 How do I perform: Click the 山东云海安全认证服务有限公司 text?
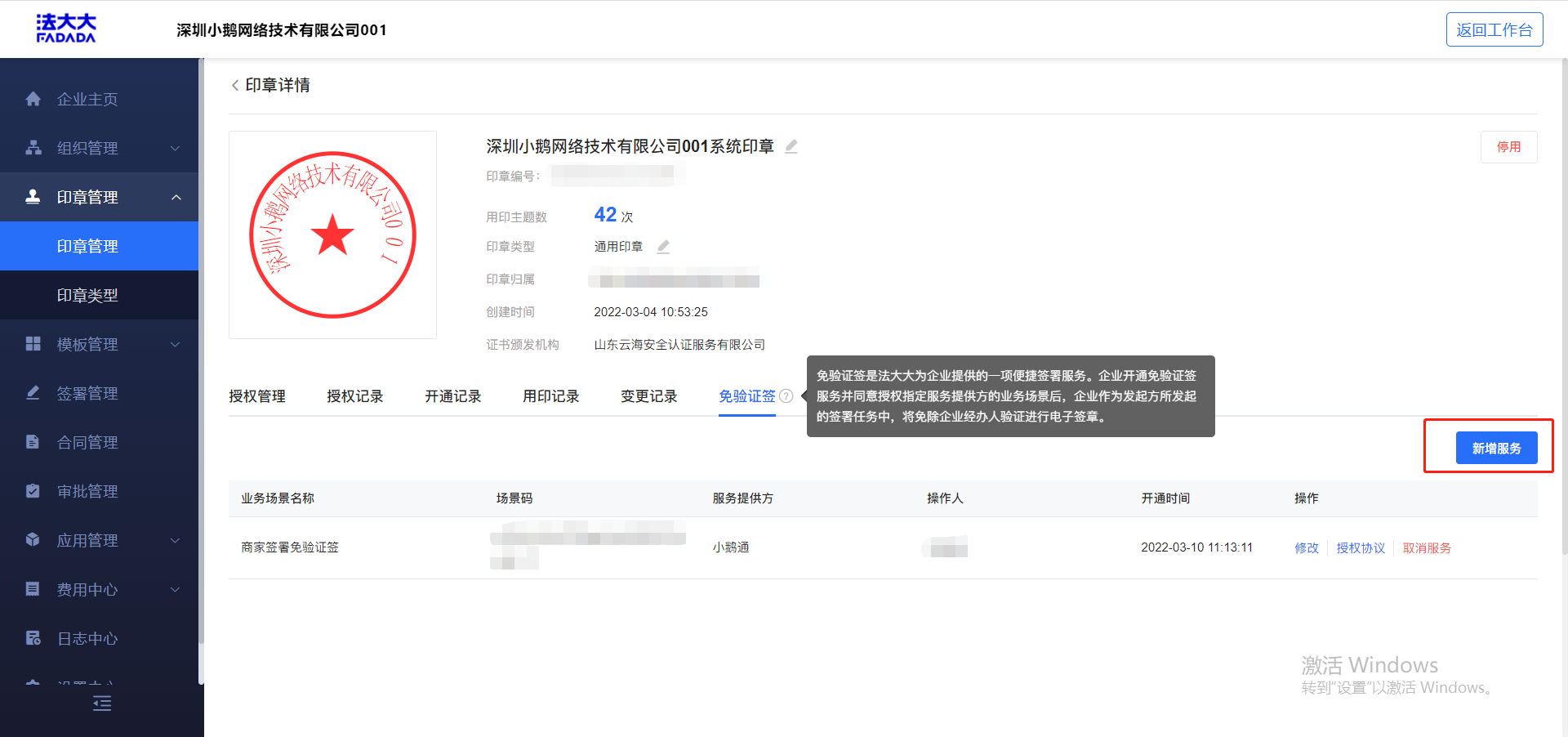click(x=679, y=345)
